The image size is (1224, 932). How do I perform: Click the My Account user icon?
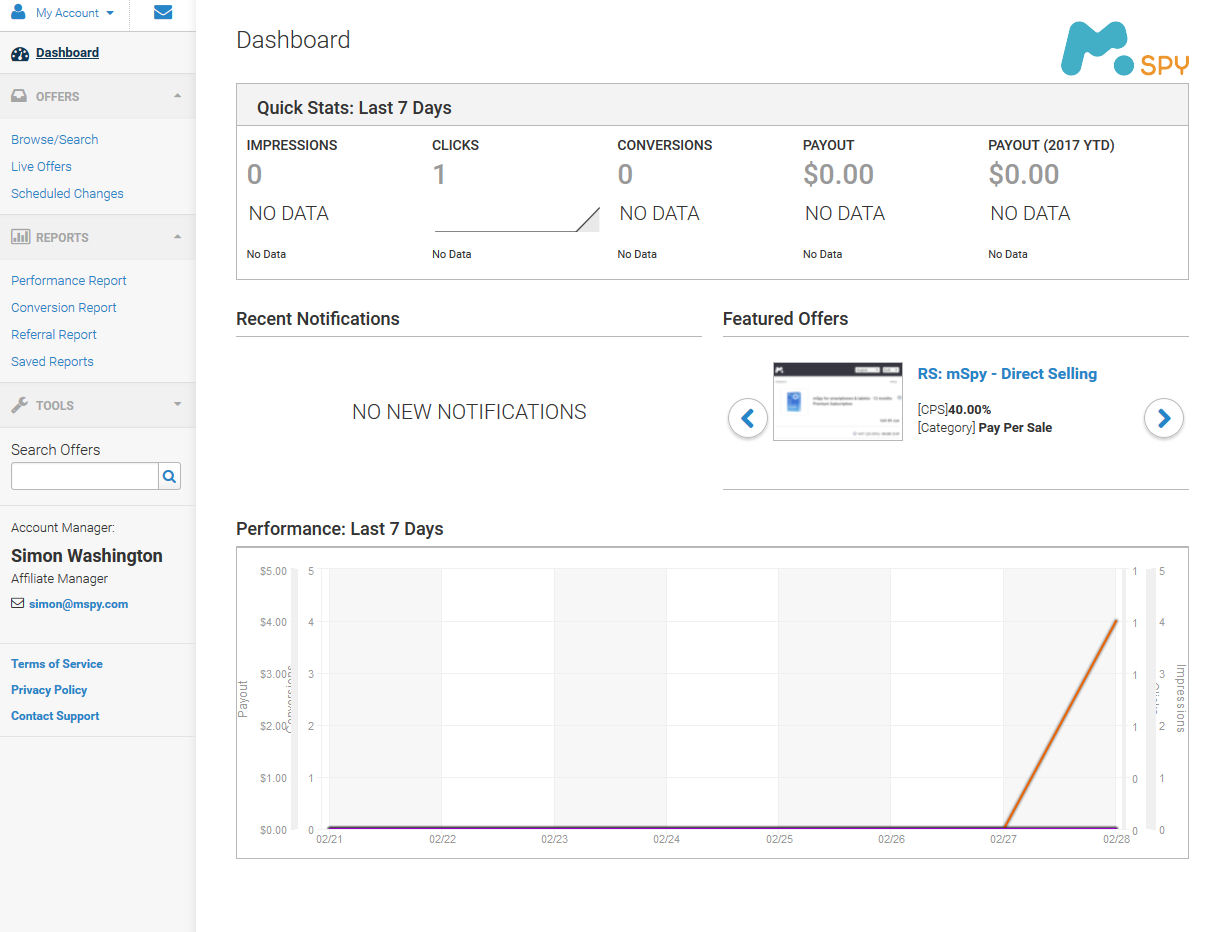18,12
